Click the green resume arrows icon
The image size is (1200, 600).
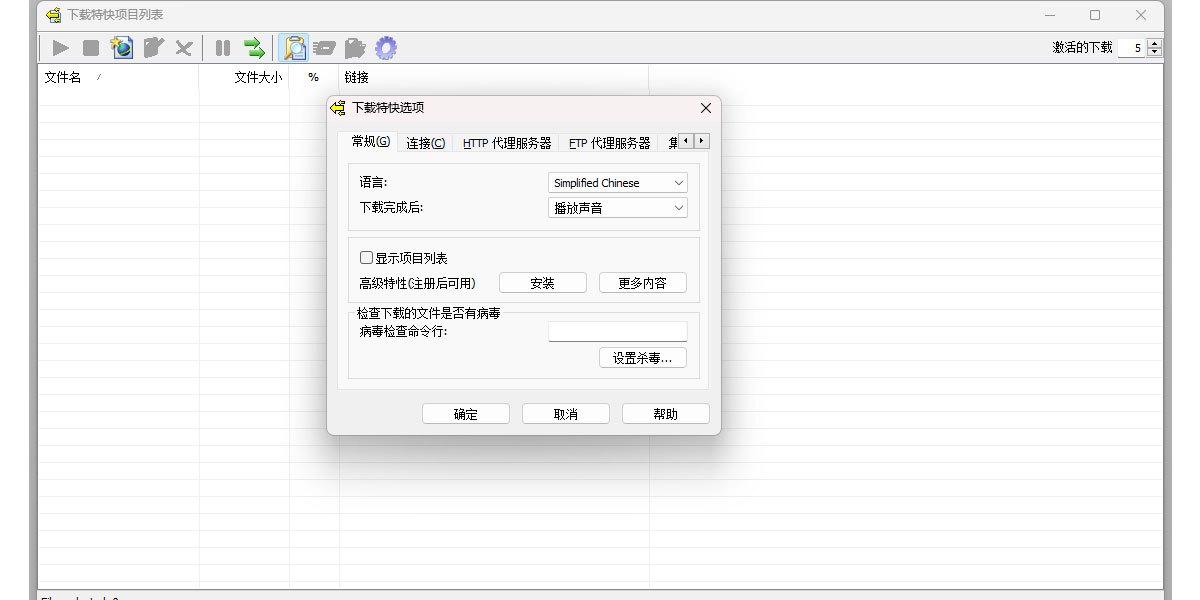pos(253,47)
